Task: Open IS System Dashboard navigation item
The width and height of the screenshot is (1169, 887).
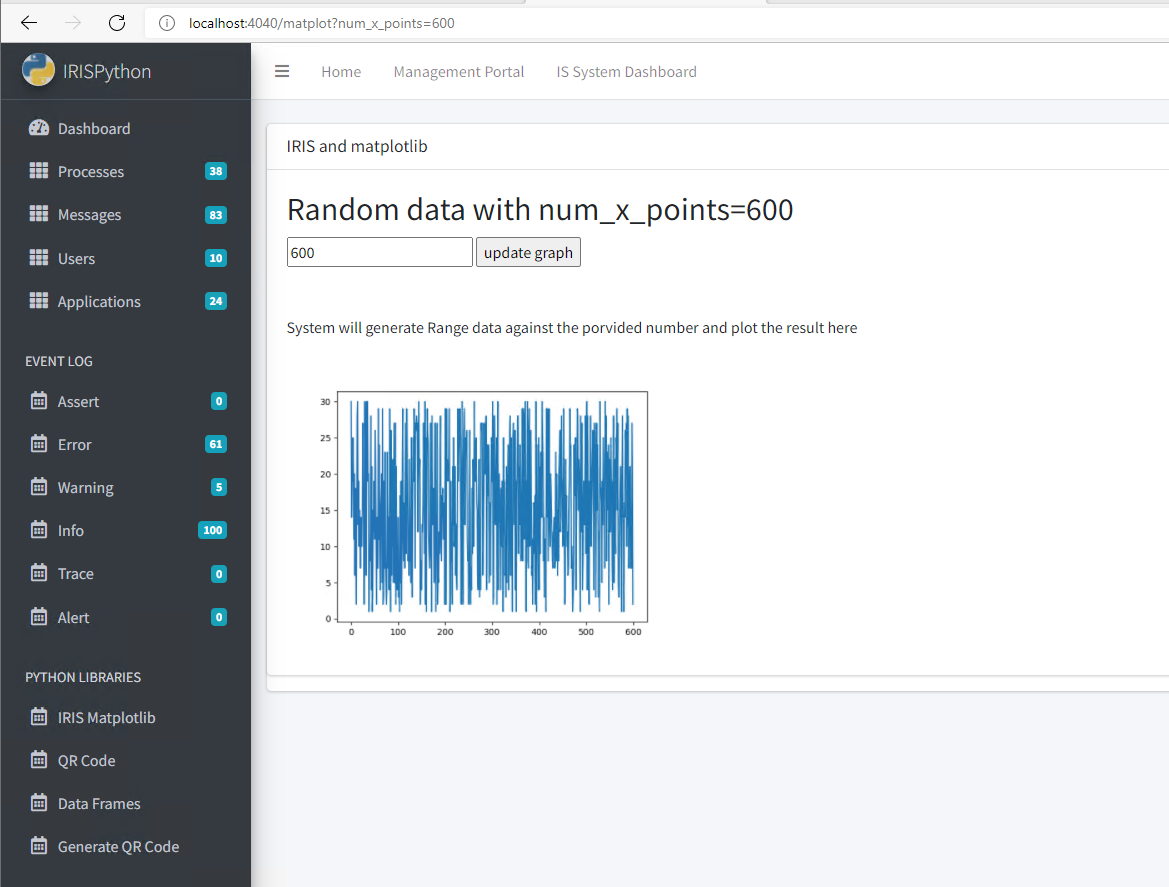Action: pyautogui.click(x=626, y=72)
